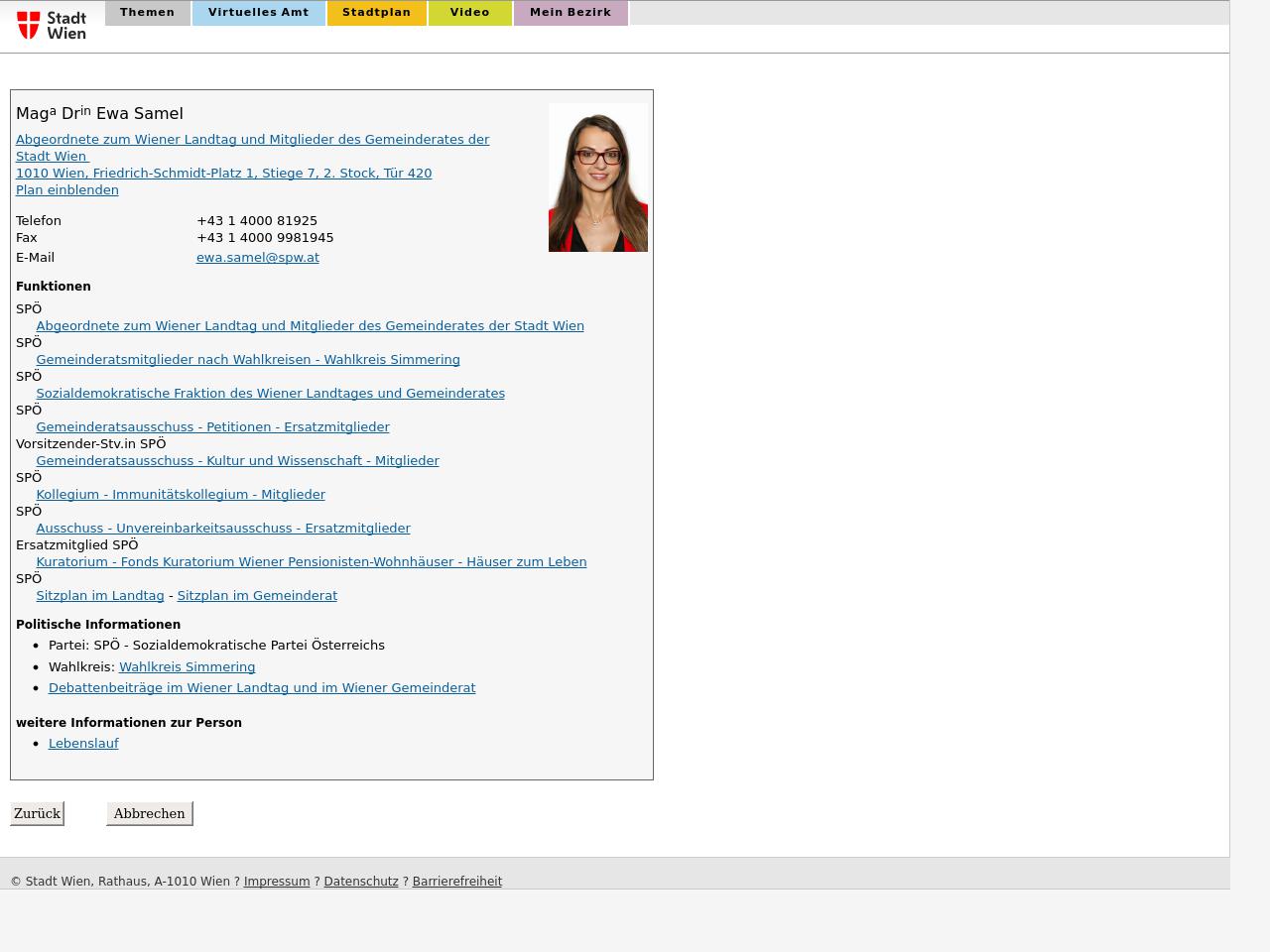Click the Politische Informationen heading
Viewport: 1270px width, 952px height.
click(98, 624)
